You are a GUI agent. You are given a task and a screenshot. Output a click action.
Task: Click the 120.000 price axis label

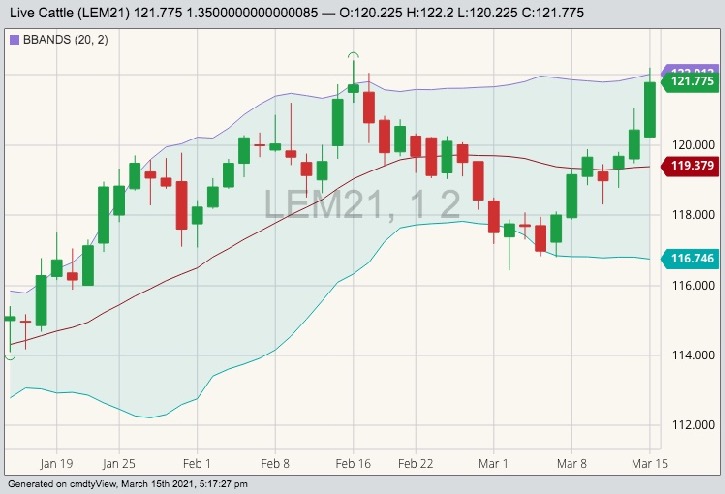(693, 145)
